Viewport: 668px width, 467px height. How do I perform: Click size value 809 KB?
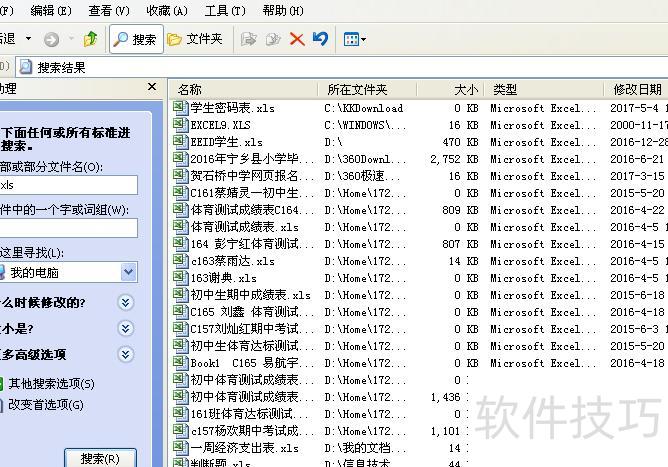[x=460, y=210]
